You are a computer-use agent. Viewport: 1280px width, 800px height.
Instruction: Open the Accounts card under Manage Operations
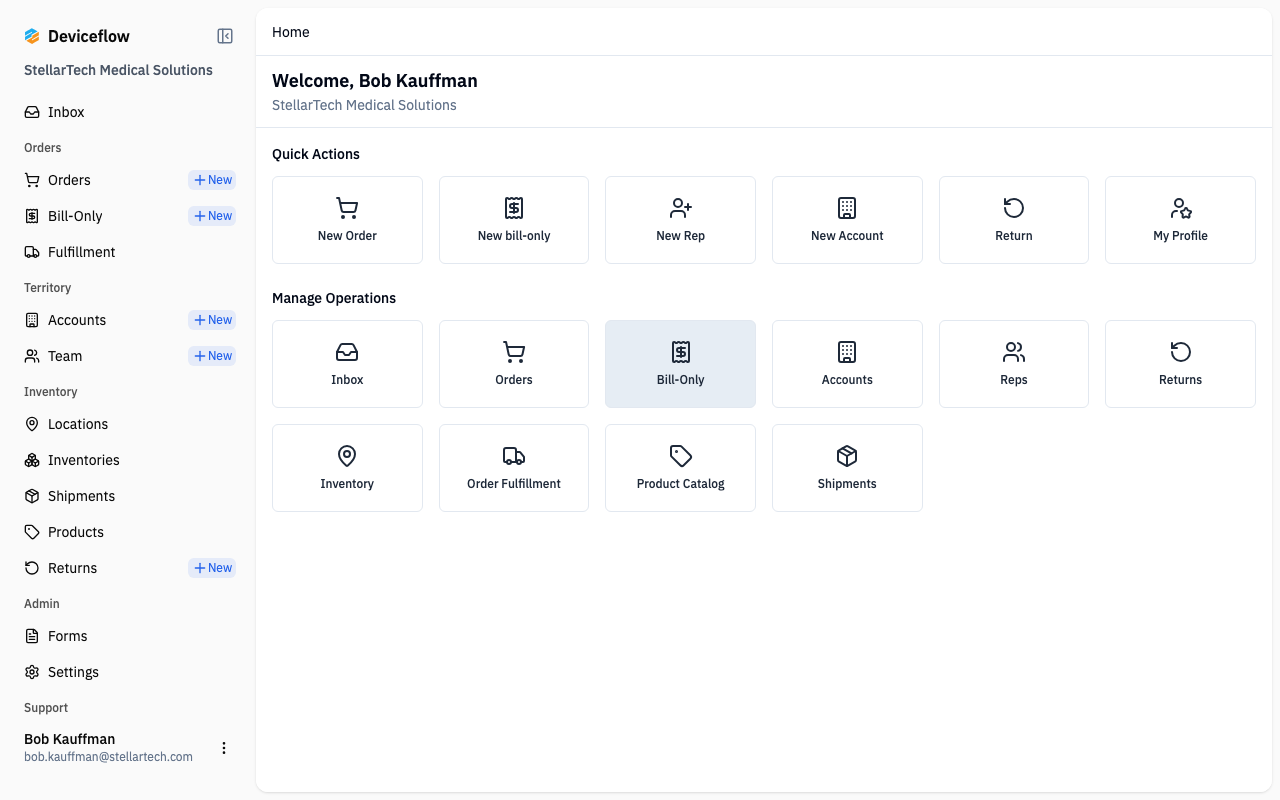[847, 364]
